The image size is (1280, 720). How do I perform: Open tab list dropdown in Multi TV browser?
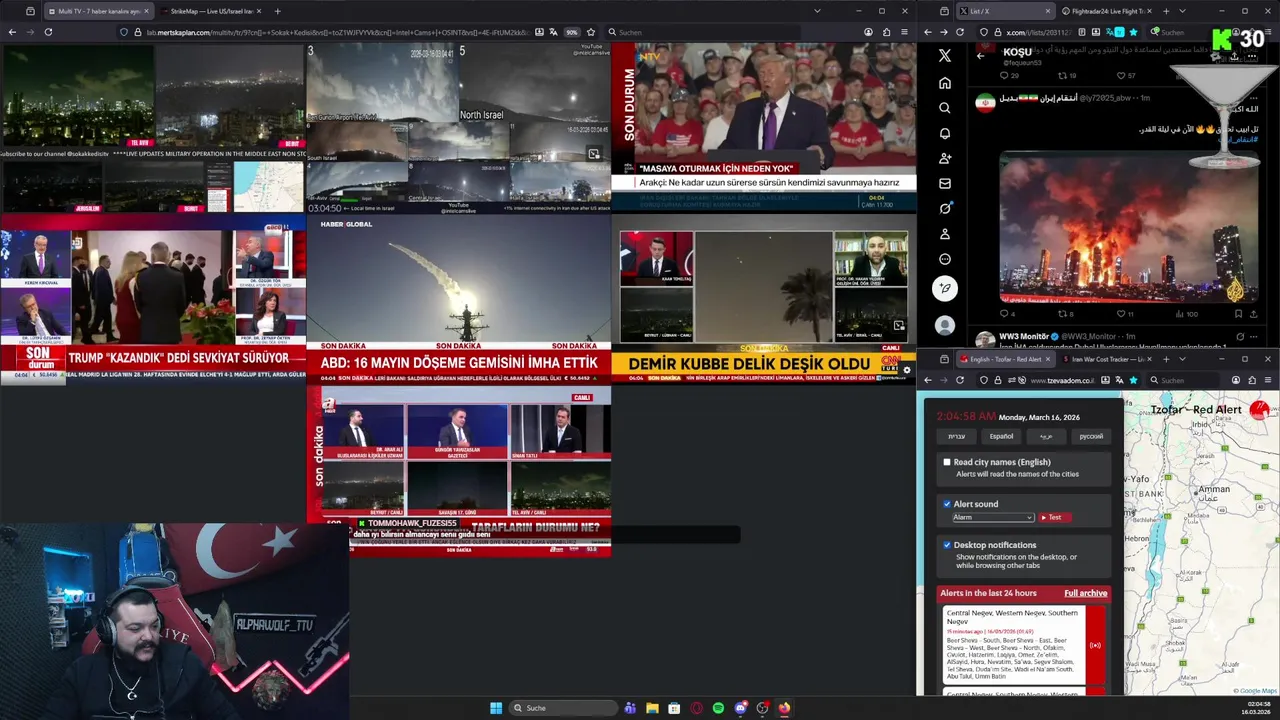pos(817,11)
